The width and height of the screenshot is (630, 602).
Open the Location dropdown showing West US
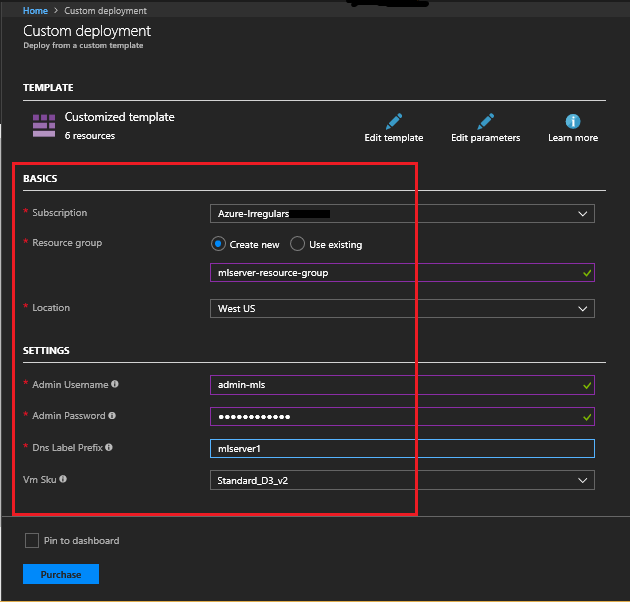(x=402, y=309)
